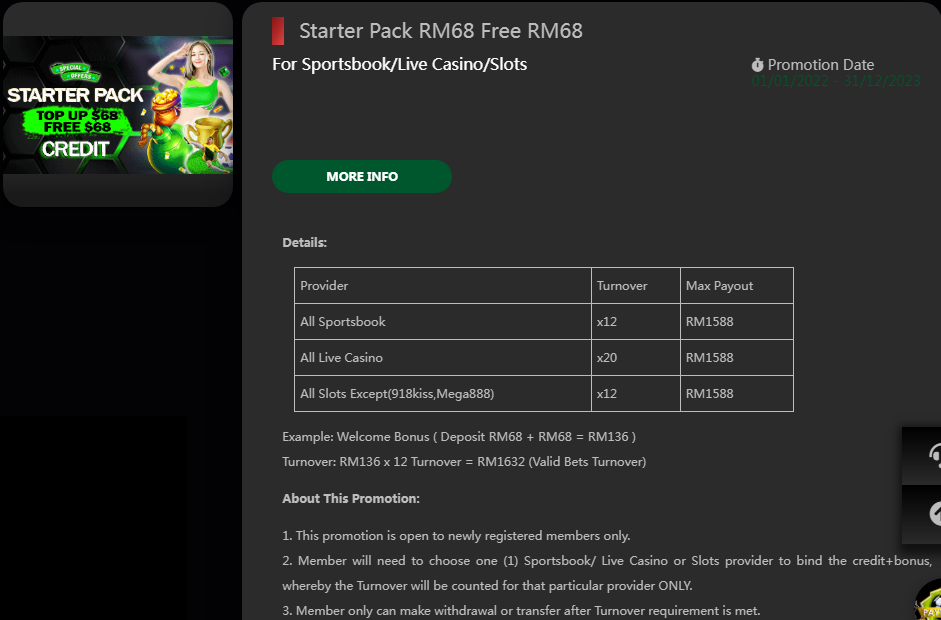Click the Starter Pack RM68 Free RM68 heading
This screenshot has width=941, height=620.
click(441, 31)
